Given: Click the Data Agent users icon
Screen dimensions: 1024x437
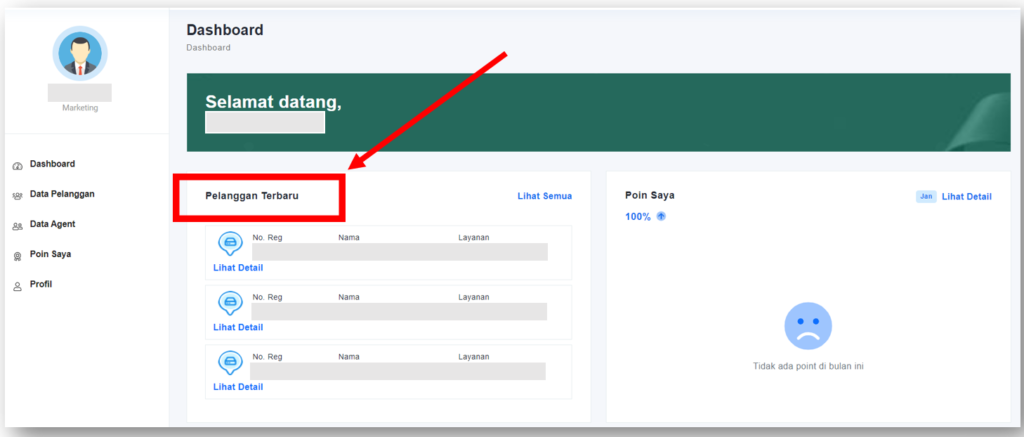Looking at the screenshot, I should 18,226.
